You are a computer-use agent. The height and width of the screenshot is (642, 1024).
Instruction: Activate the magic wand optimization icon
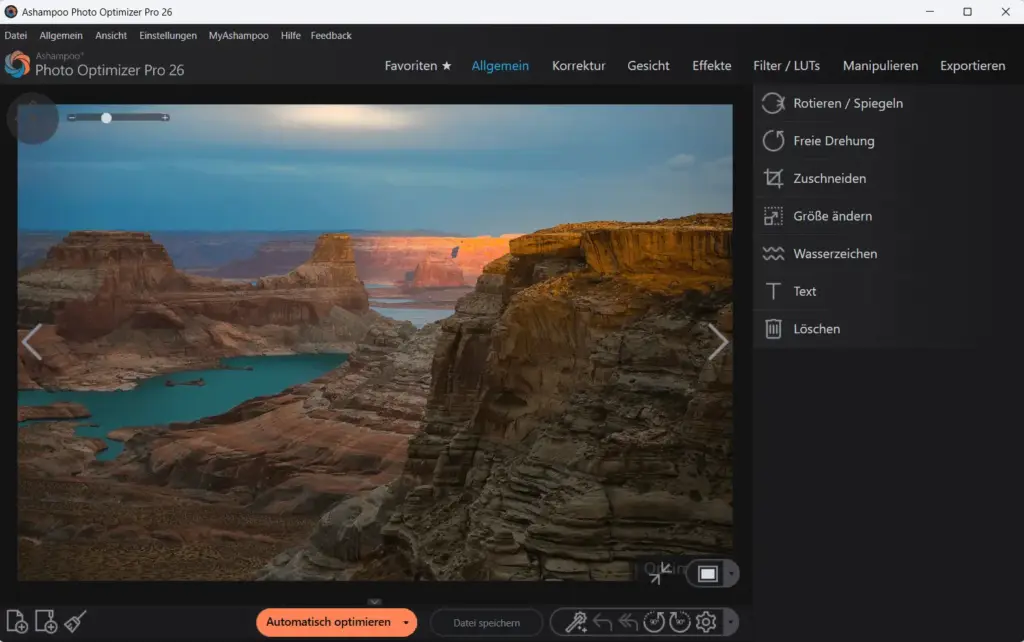pyautogui.click(x=576, y=621)
